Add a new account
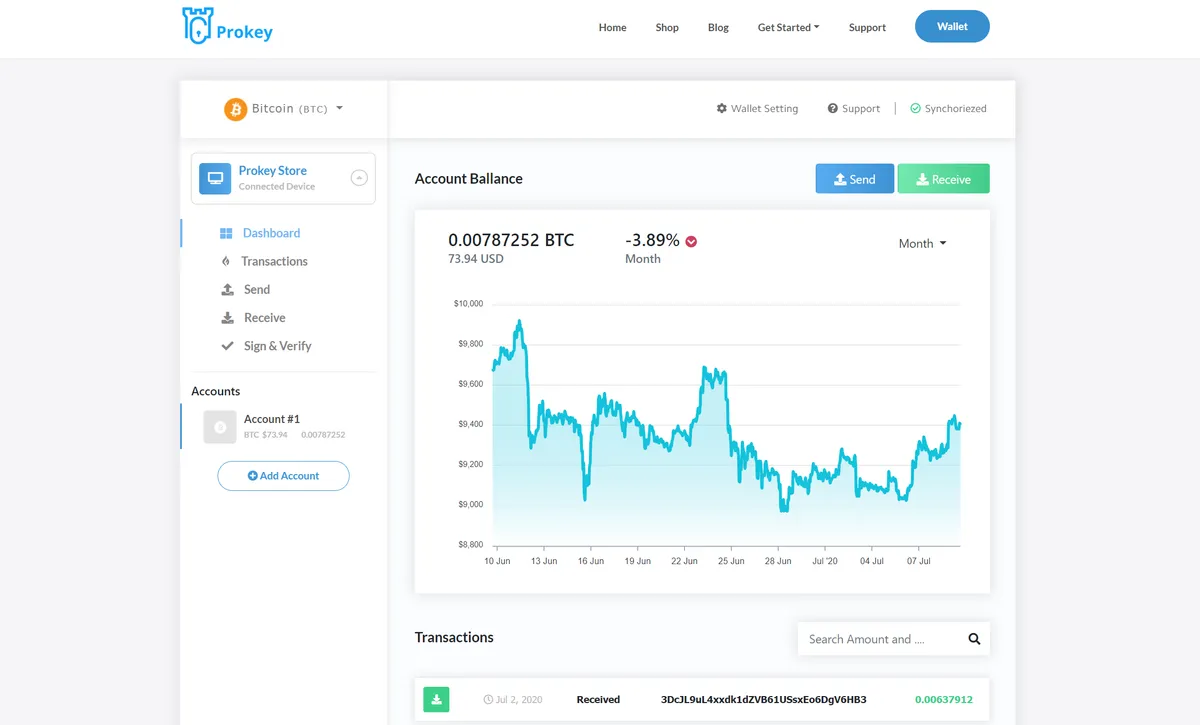 pos(283,476)
